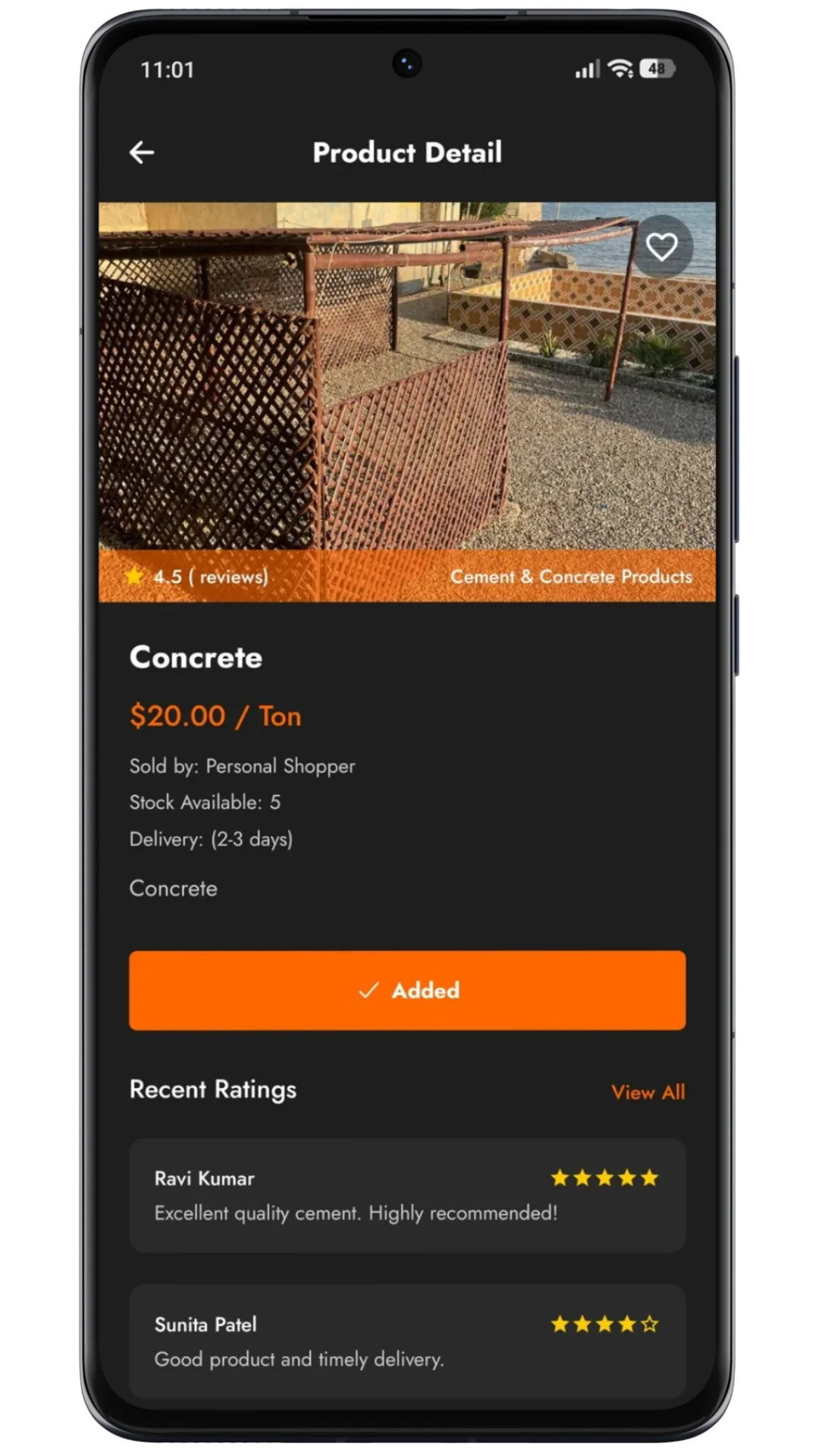Toggle the heart favorite icon
The height and width of the screenshot is (1456, 819).
click(x=661, y=247)
